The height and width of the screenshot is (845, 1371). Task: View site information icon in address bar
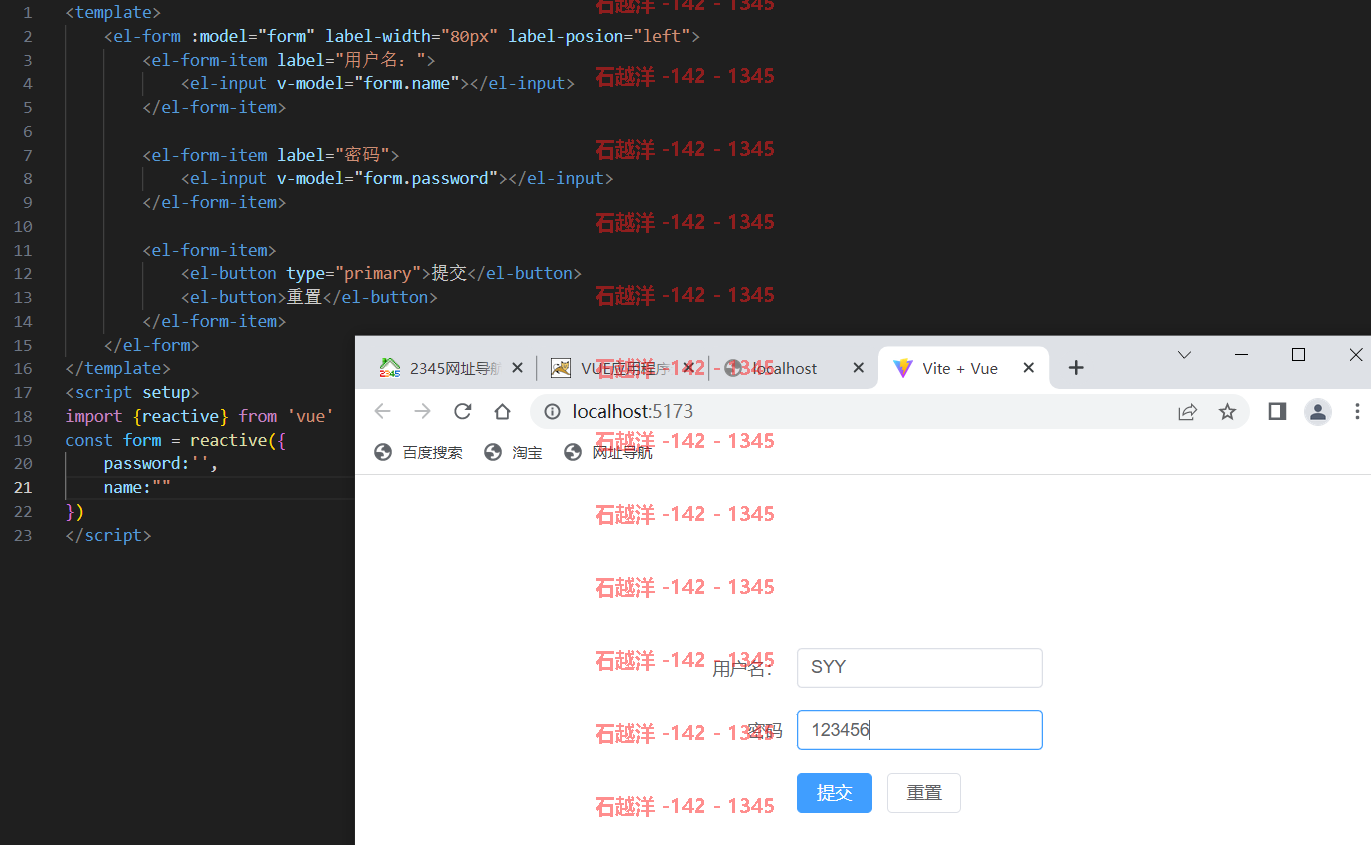click(x=552, y=412)
